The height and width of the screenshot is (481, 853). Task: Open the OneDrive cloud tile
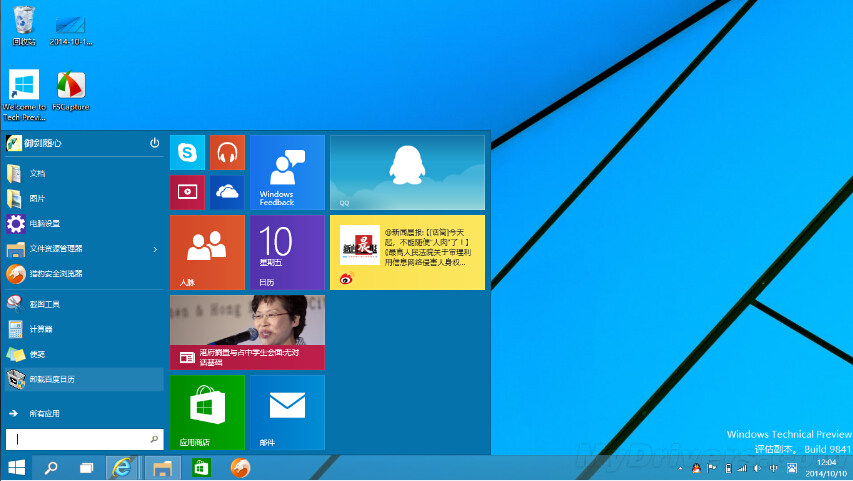point(227,192)
